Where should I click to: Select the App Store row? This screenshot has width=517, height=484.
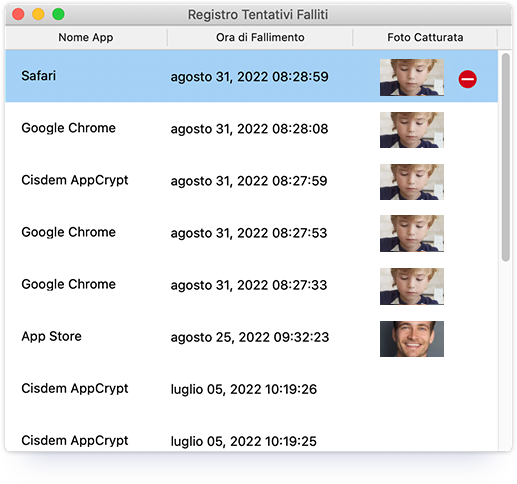point(252,337)
